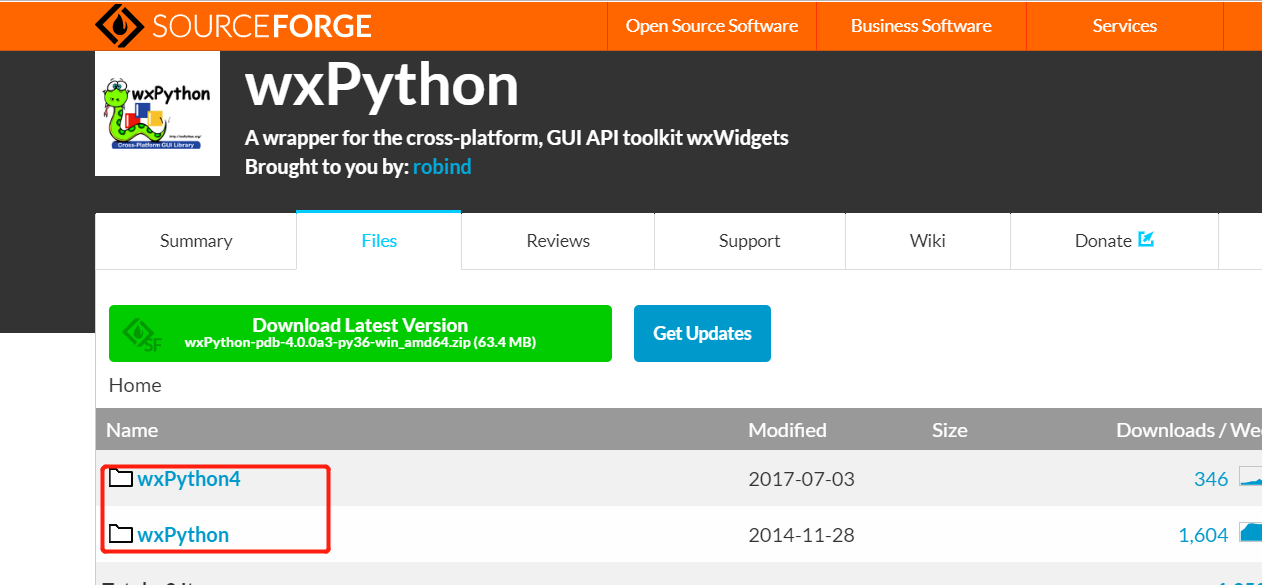Viewport: 1262px width, 585px height.
Task: Click the folder icon beside wxPython
Action: pos(121,533)
